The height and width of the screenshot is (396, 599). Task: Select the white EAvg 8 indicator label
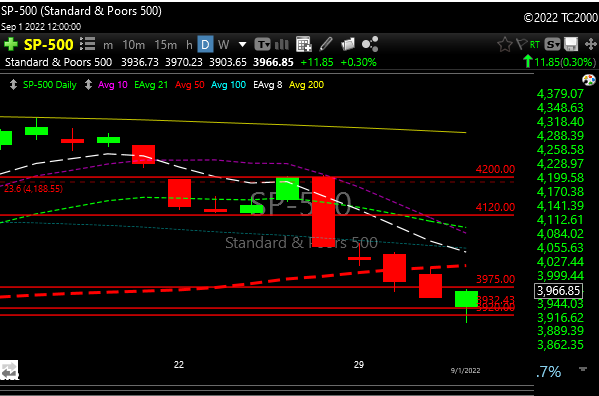[267, 85]
